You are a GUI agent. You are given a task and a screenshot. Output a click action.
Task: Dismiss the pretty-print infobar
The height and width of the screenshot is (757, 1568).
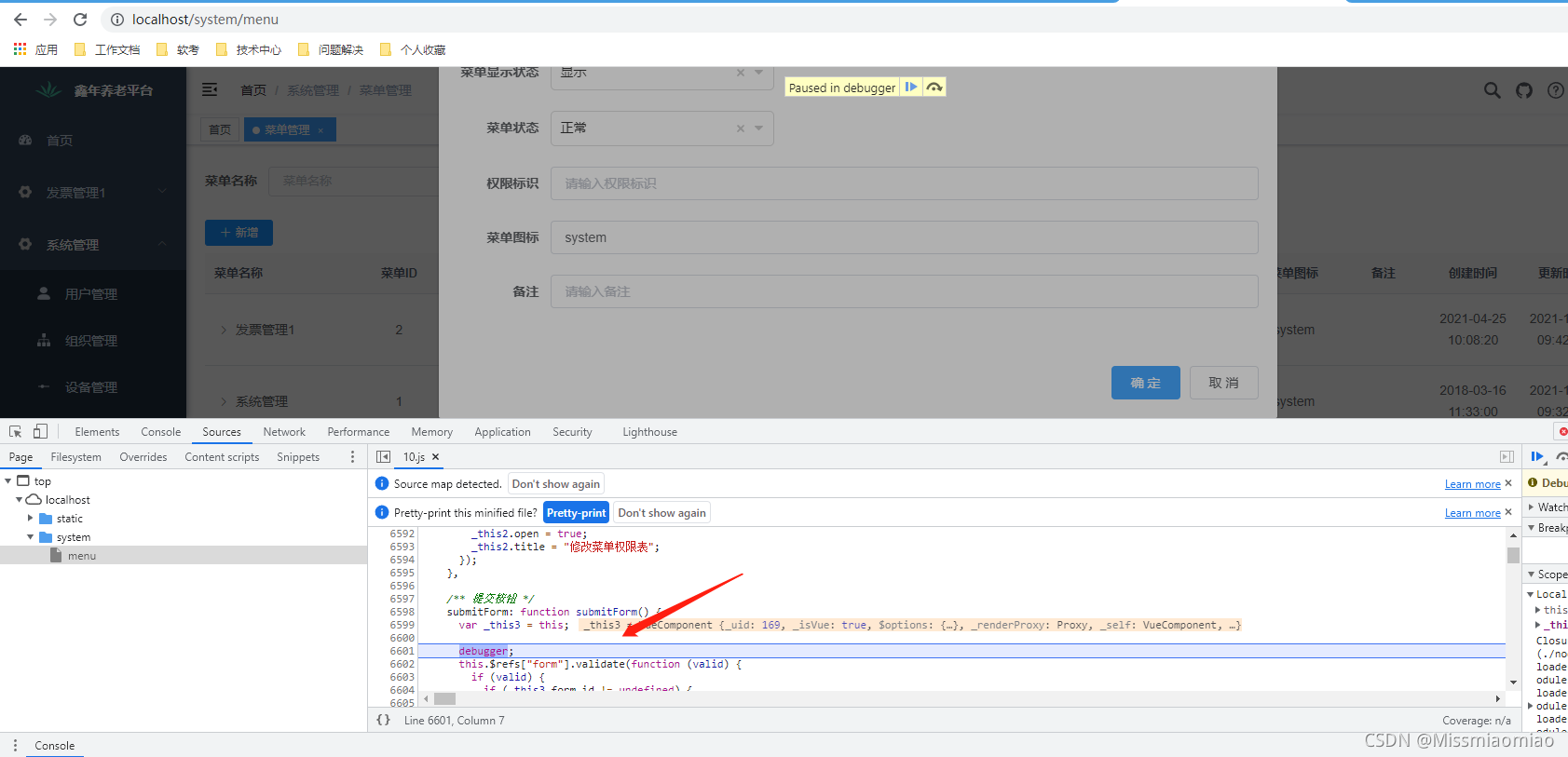click(1508, 512)
